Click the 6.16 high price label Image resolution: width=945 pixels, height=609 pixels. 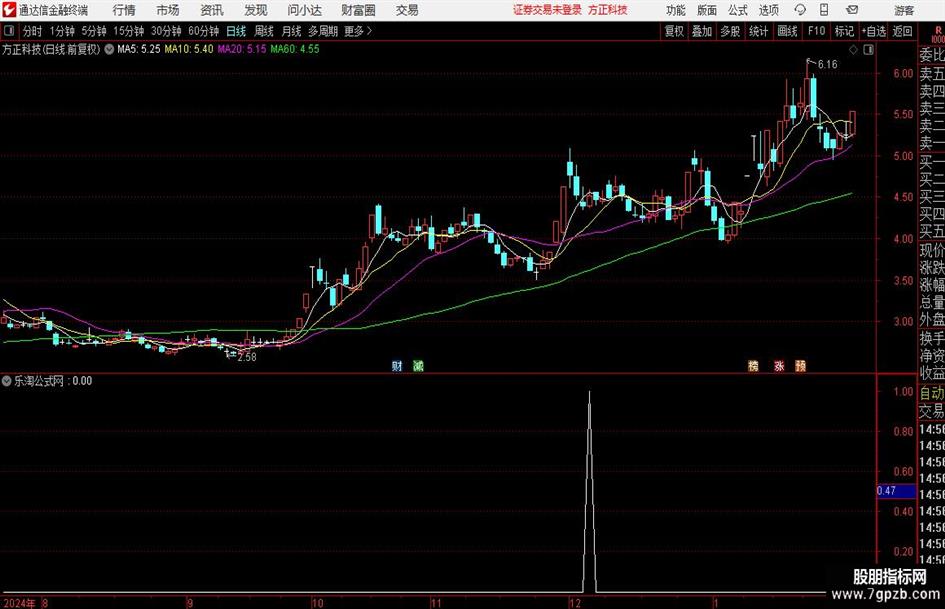point(827,65)
